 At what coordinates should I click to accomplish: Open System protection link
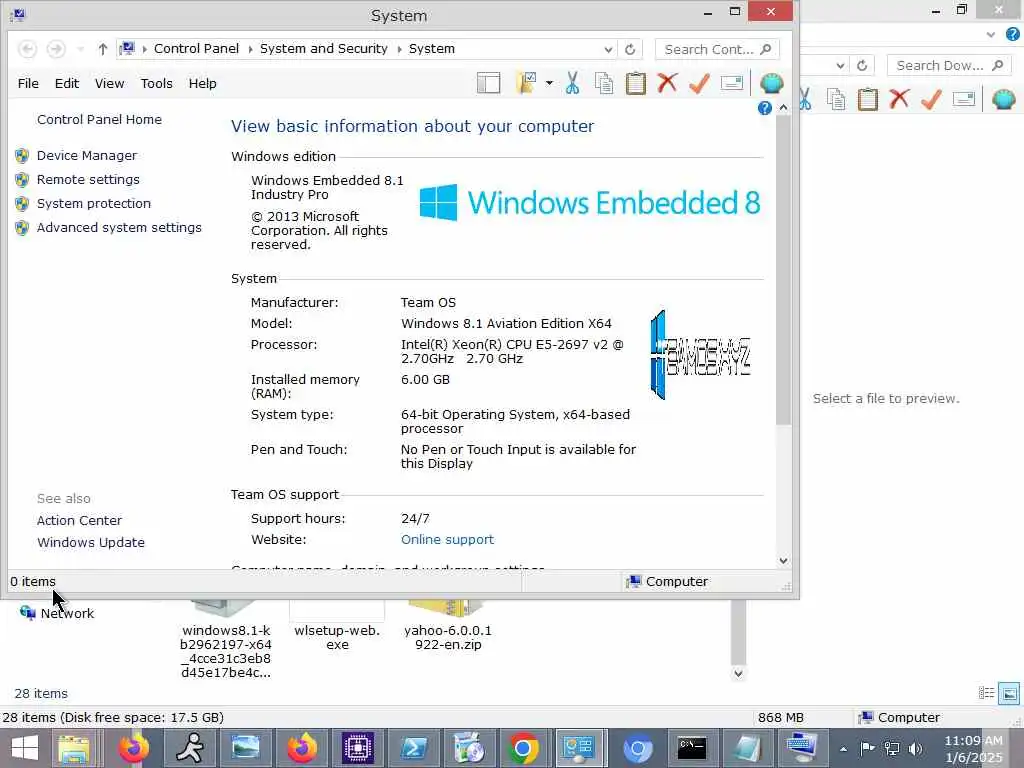click(93, 204)
